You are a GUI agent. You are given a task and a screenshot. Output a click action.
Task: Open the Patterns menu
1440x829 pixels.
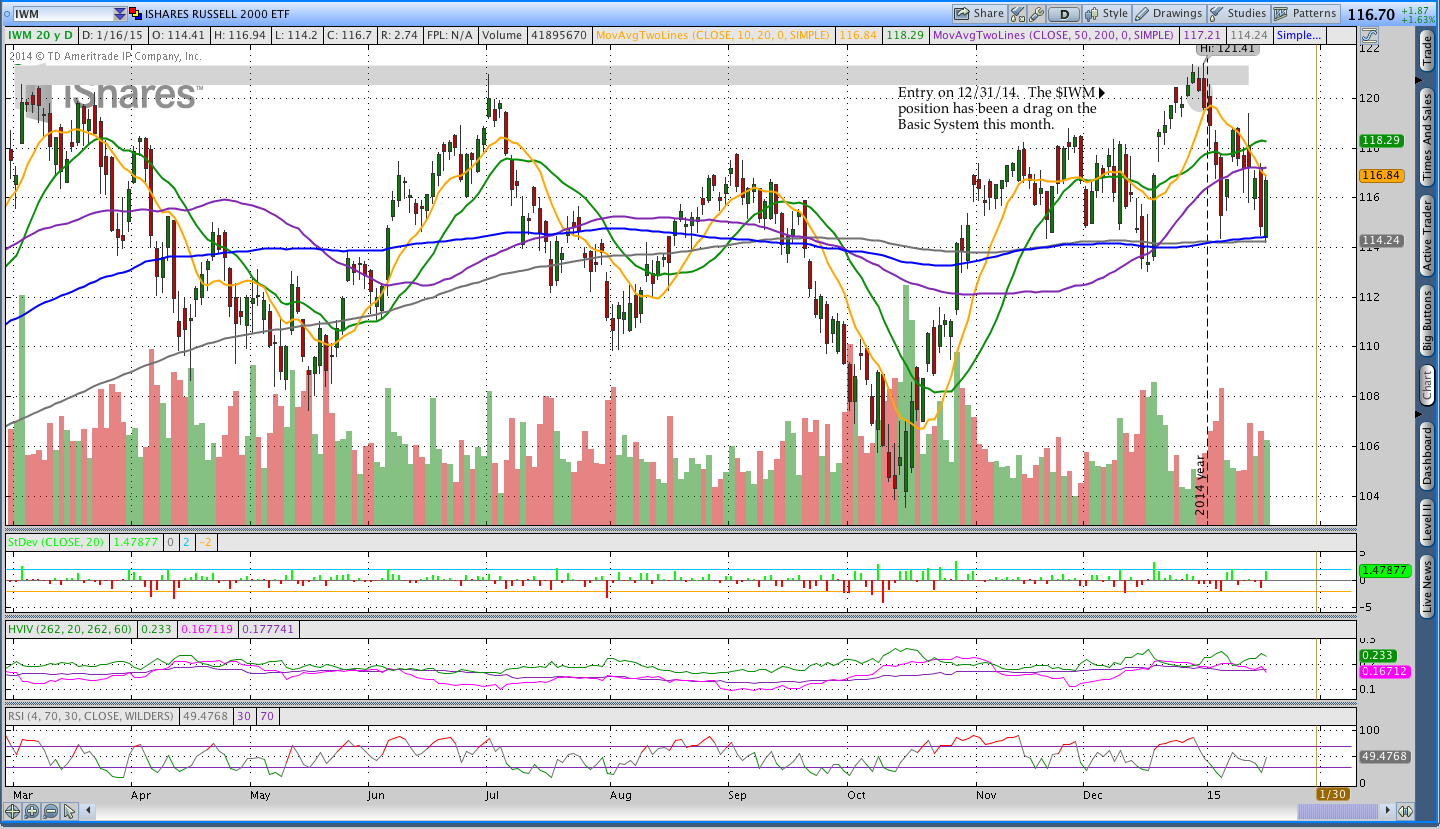(1306, 14)
